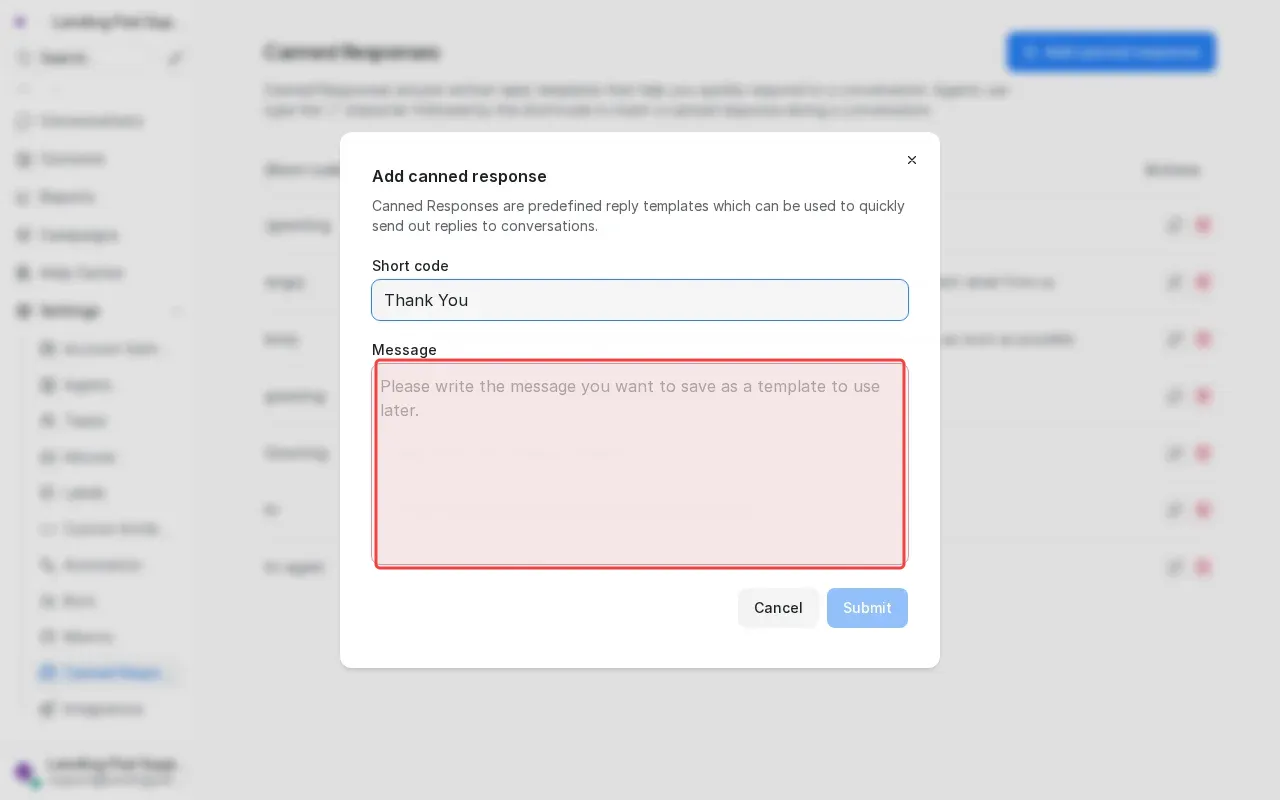The image size is (1280, 800).
Task: Open Conversations from the sidebar
Action: point(92,121)
